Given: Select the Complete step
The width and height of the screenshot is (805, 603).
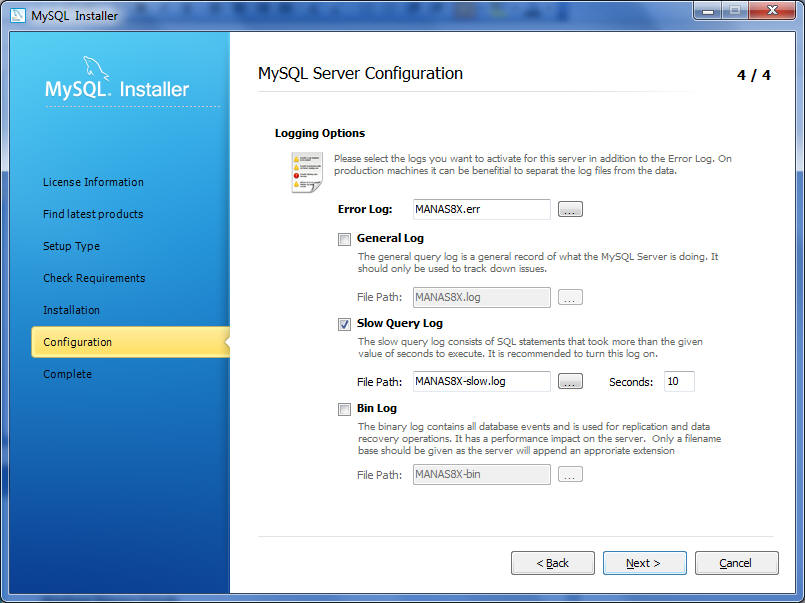Looking at the screenshot, I should point(67,374).
